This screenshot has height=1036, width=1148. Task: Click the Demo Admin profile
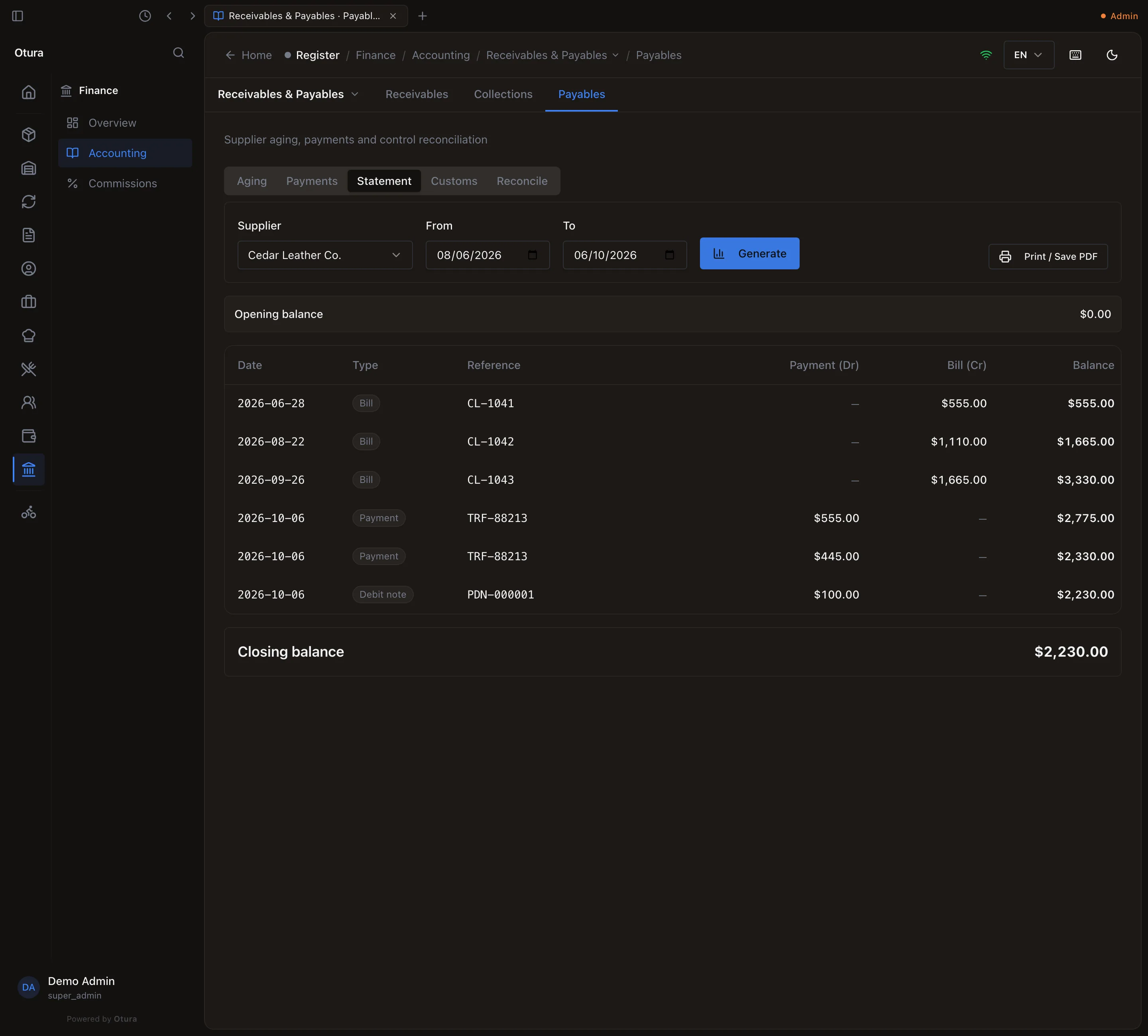(x=66, y=988)
